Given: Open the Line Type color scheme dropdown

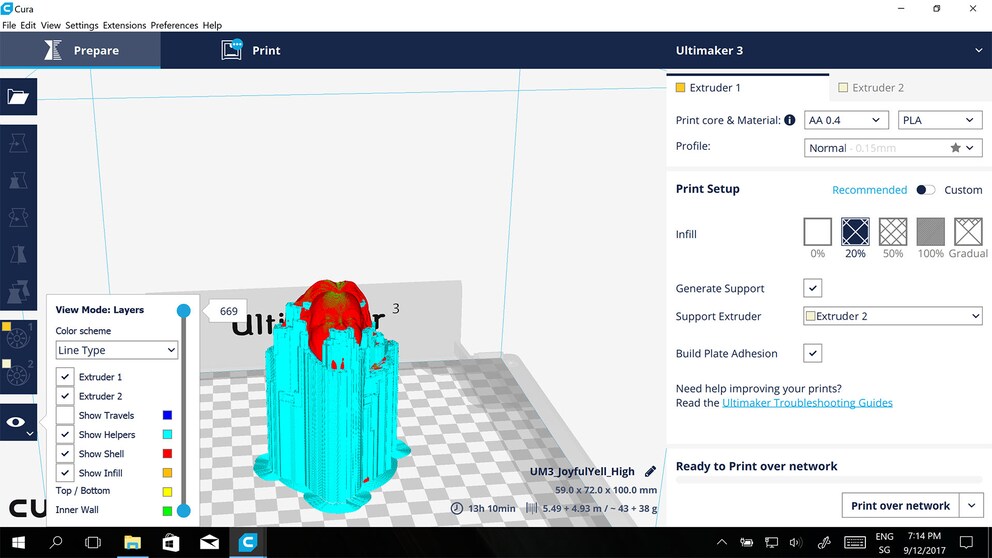Looking at the screenshot, I should (116, 350).
